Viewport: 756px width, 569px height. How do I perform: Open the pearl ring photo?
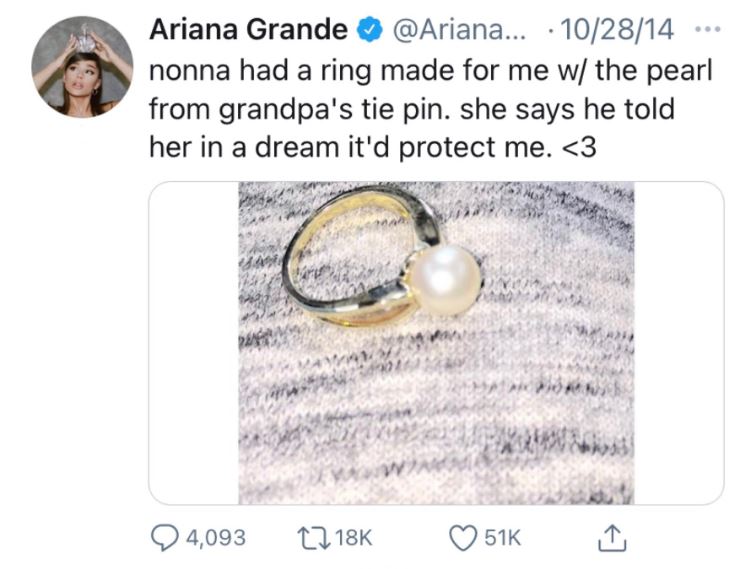click(436, 343)
